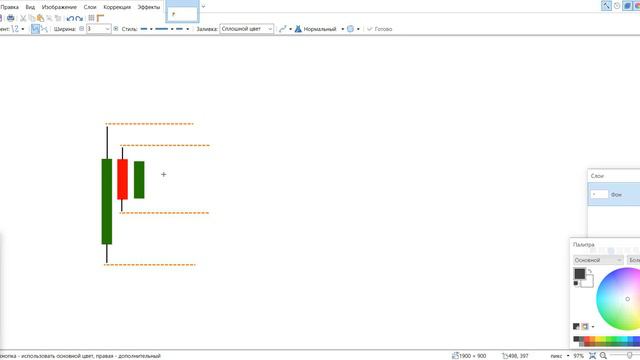This screenshot has height=360, width=640.
Task: Toggle the rulers icon
Action: (100, 18)
